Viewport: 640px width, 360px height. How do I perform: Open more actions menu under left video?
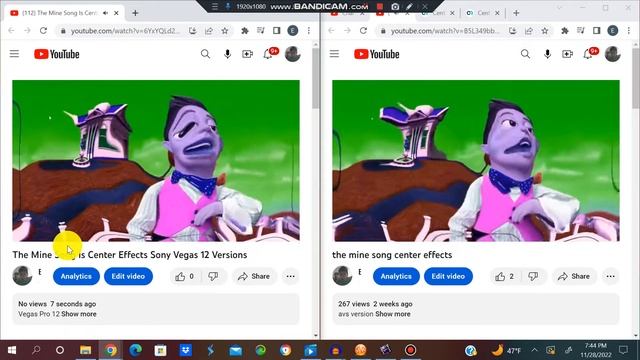(x=291, y=276)
